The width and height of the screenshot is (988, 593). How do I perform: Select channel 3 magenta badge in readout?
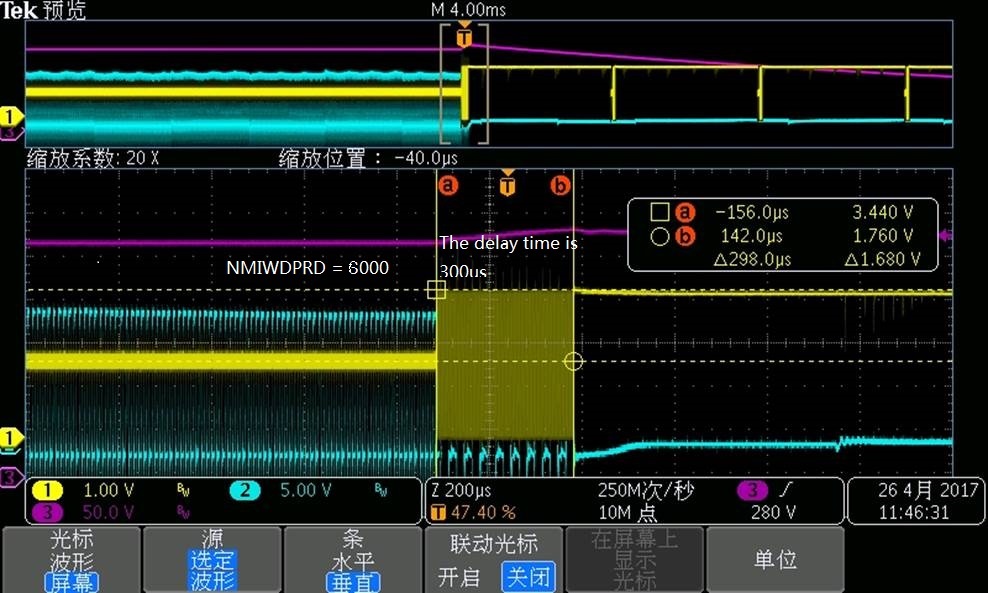47,512
